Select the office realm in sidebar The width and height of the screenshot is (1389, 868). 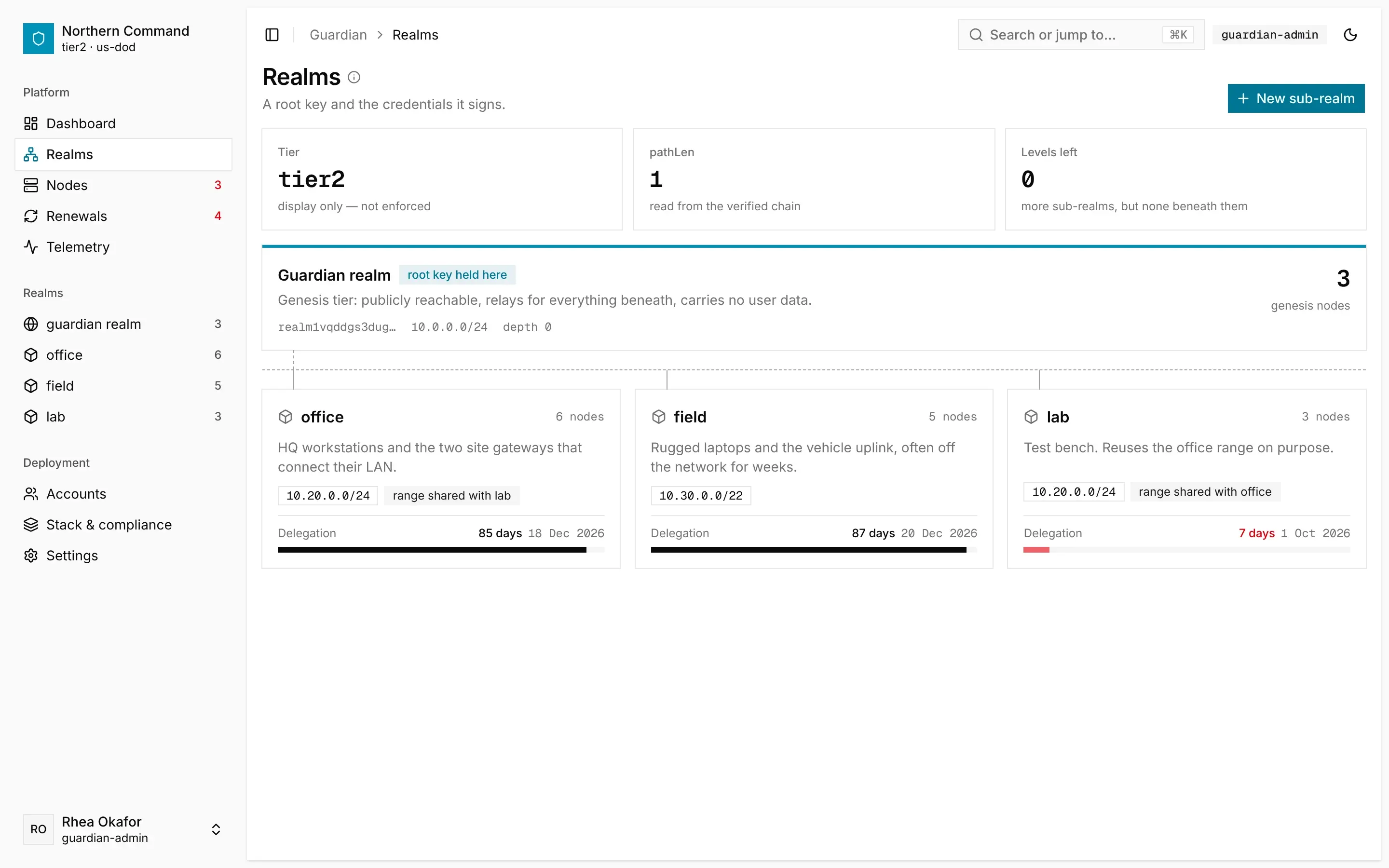123,355
